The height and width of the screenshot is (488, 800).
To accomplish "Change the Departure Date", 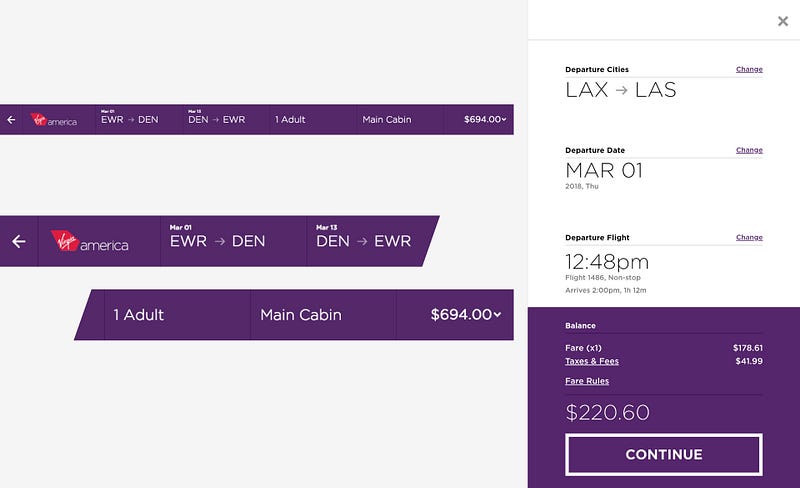I will point(749,150).
